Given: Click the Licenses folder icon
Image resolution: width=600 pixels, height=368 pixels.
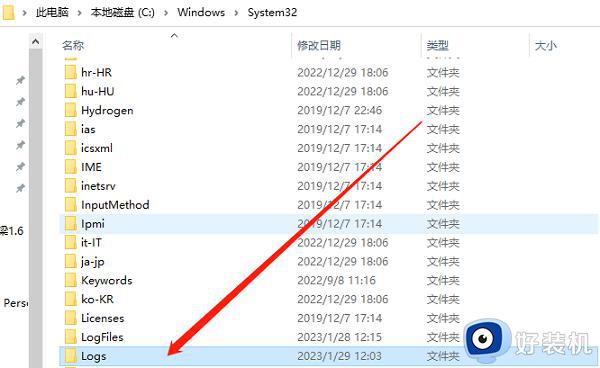Looking at the screenshot, I should [x=70, y=318].
